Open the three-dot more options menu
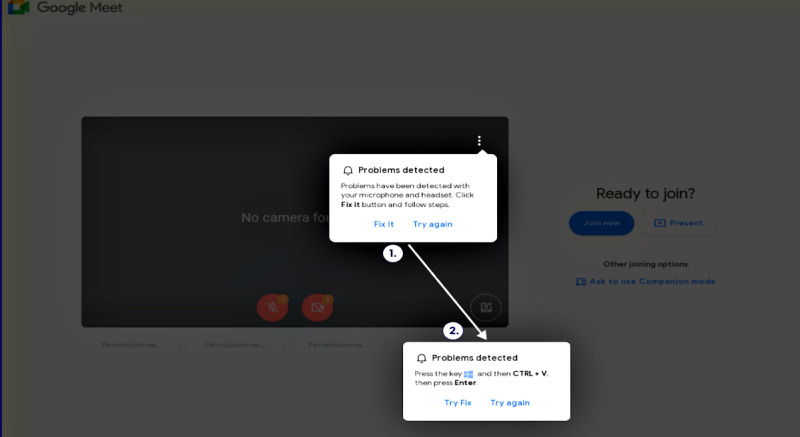 click(479, 141)
